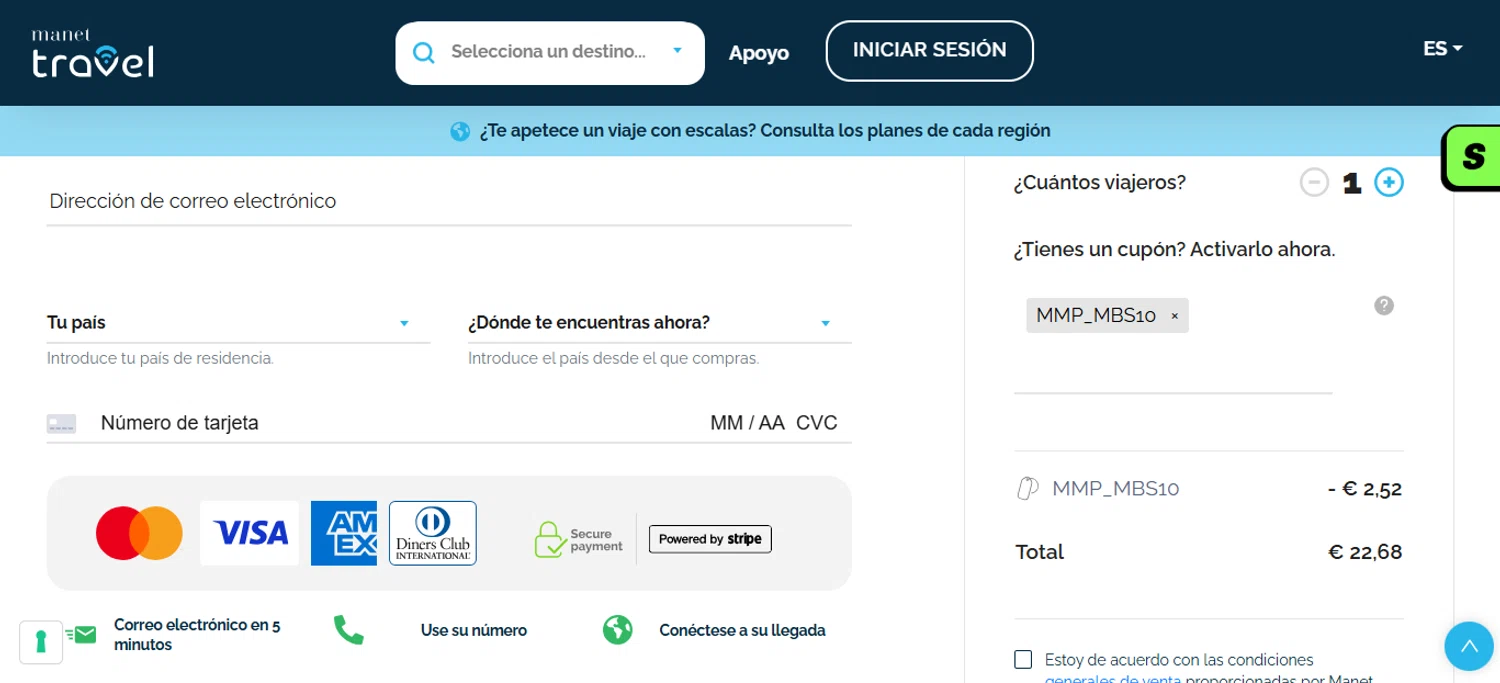
Task: Open the Tu país dropdown
Action: [238, 323]
